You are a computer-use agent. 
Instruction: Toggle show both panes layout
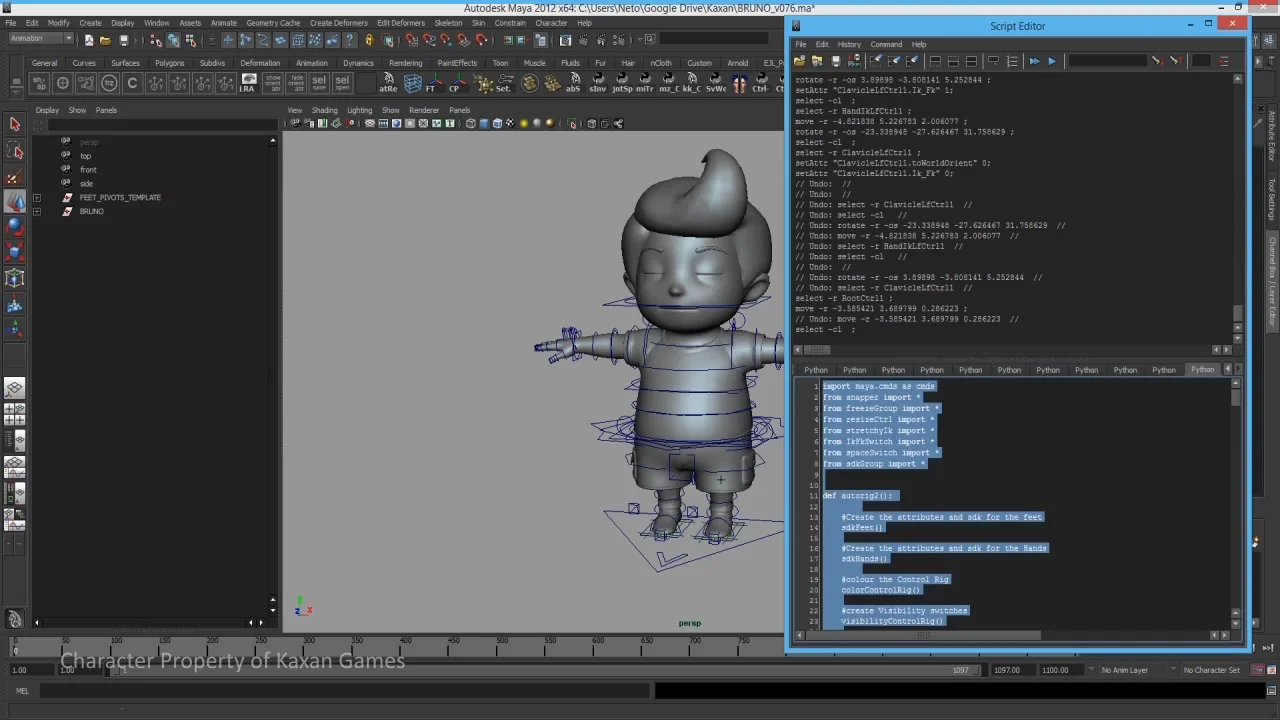(971, 61)
